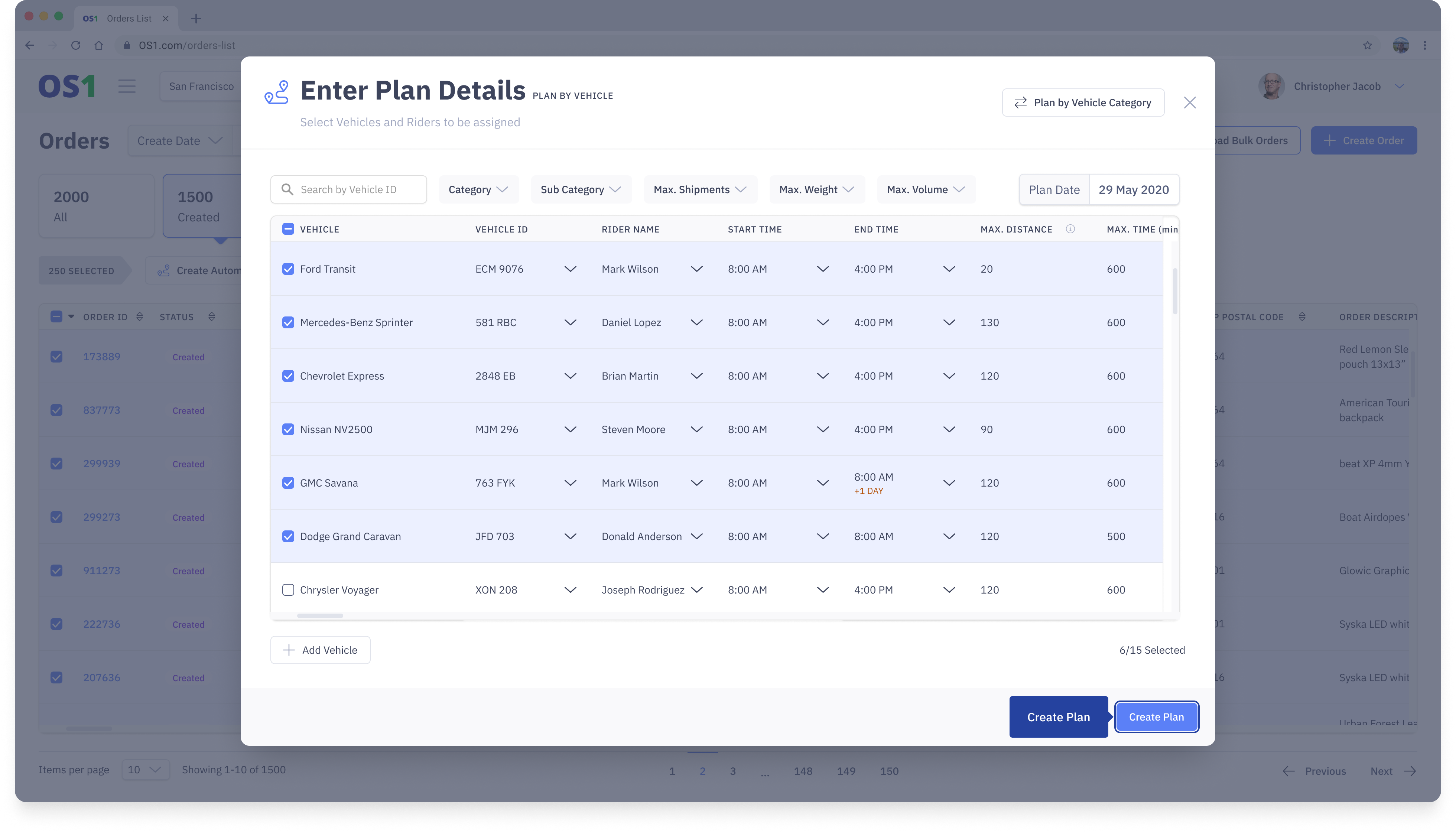Close the Enter Plan Details dialog
This screenshot has height=832, width=1456.
tap(1190, 103)
